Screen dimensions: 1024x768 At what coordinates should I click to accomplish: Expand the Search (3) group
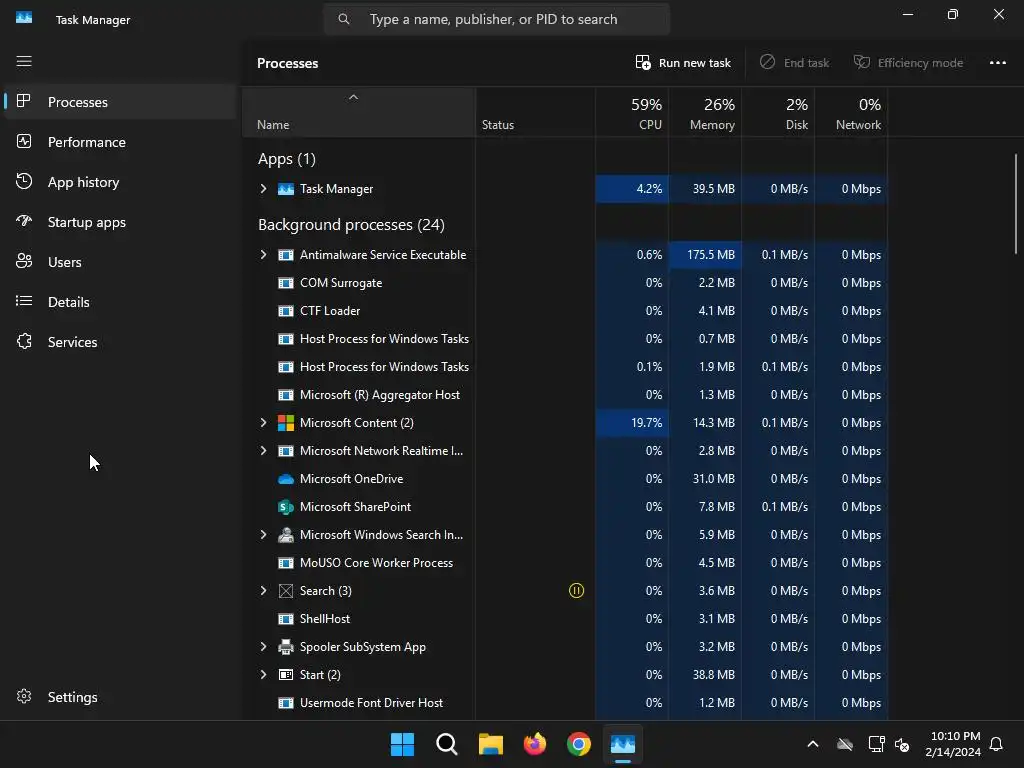[x=263, y=590]
